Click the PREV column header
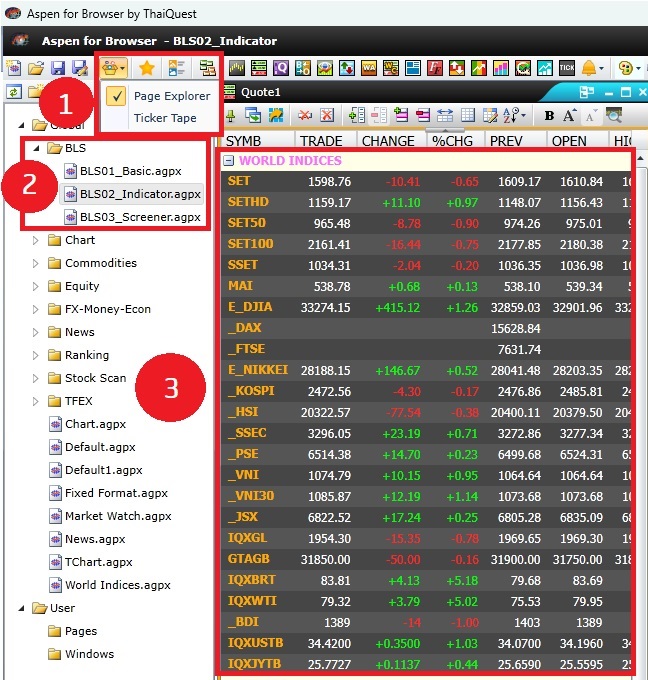The width and height of the screenshot is (648, 680). (x=515, y=141)
